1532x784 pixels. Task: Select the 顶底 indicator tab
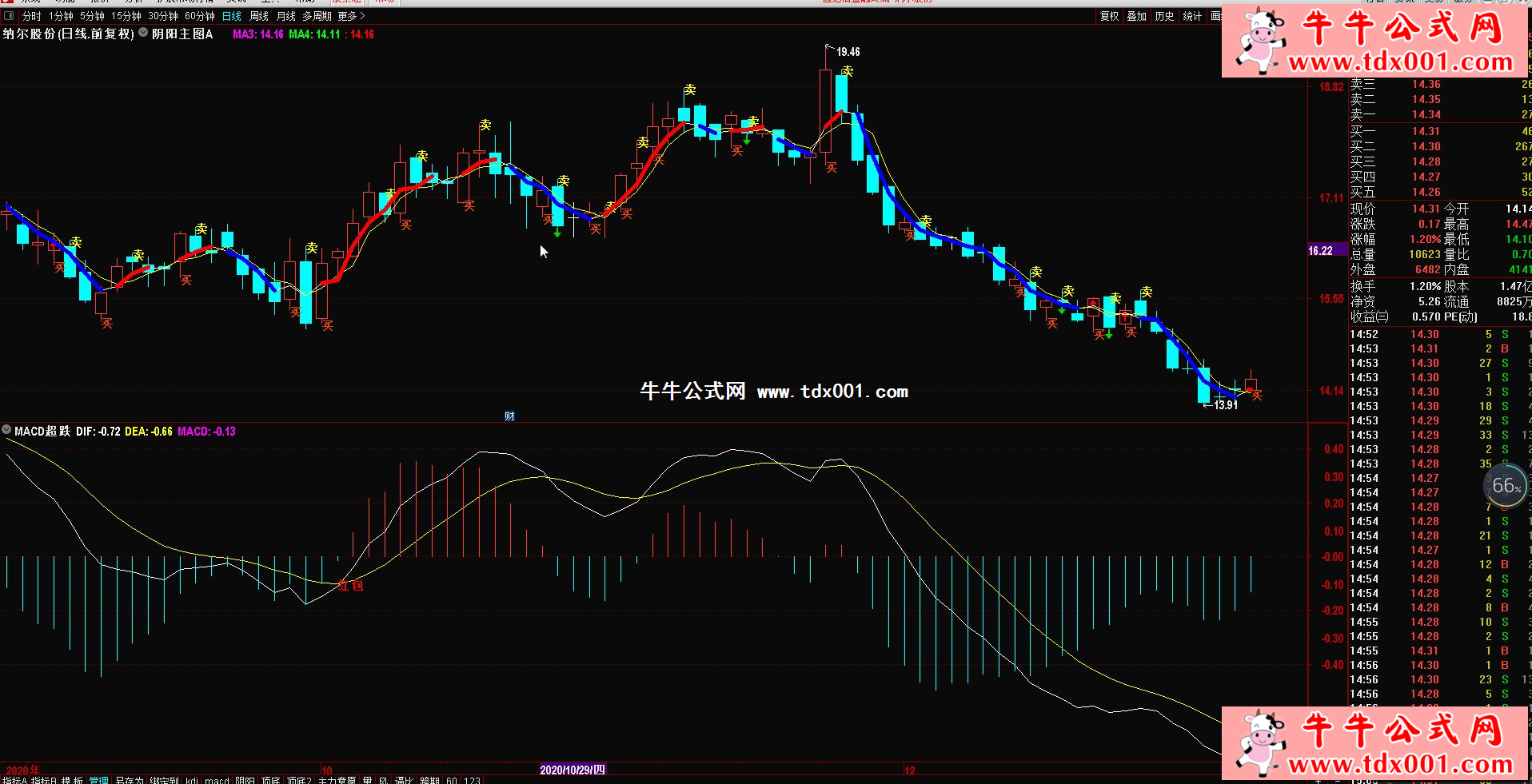pyautogui.click(x=271, y=780)
